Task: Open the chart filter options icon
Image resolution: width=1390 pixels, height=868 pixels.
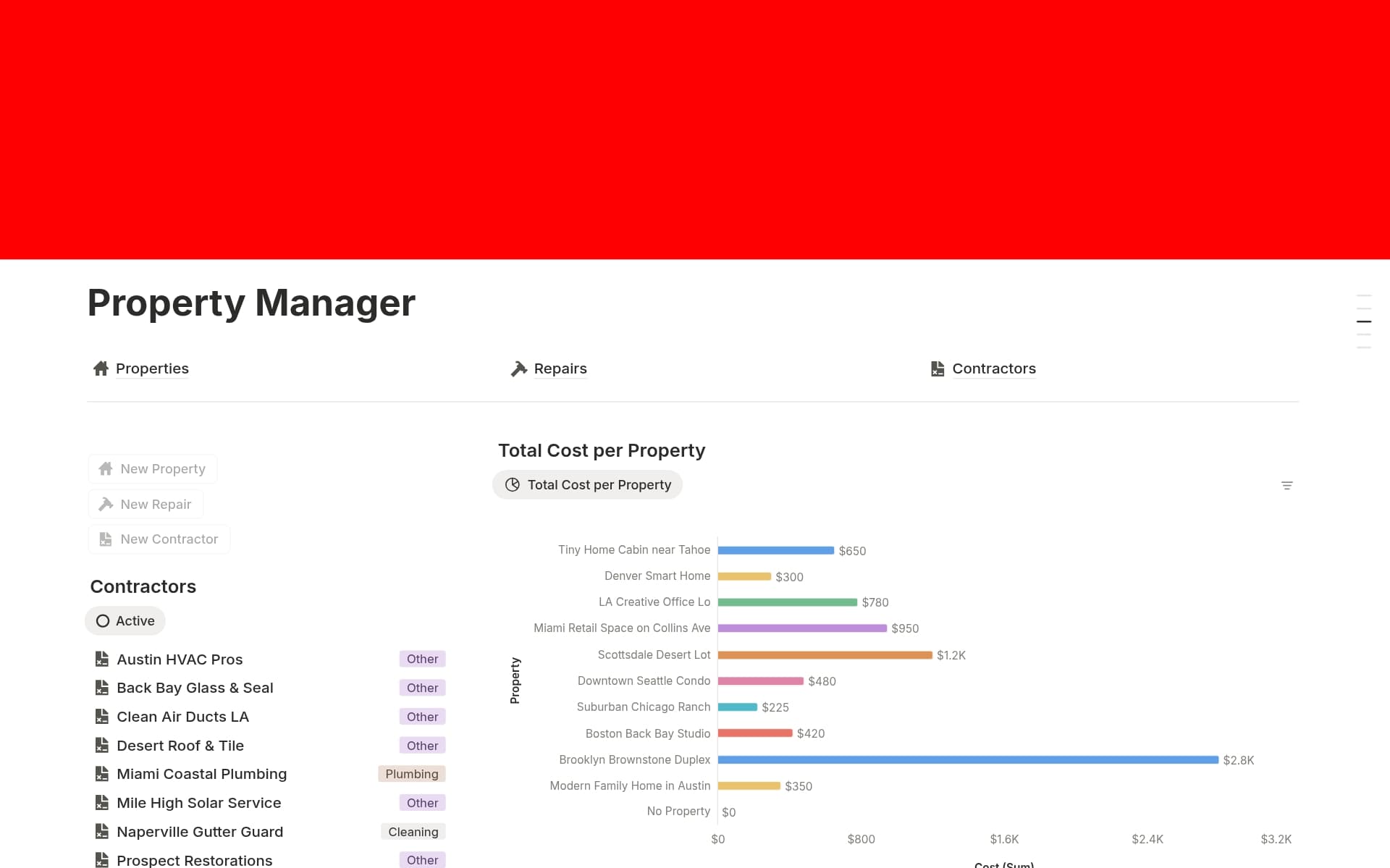Action: click(1287, 485)
